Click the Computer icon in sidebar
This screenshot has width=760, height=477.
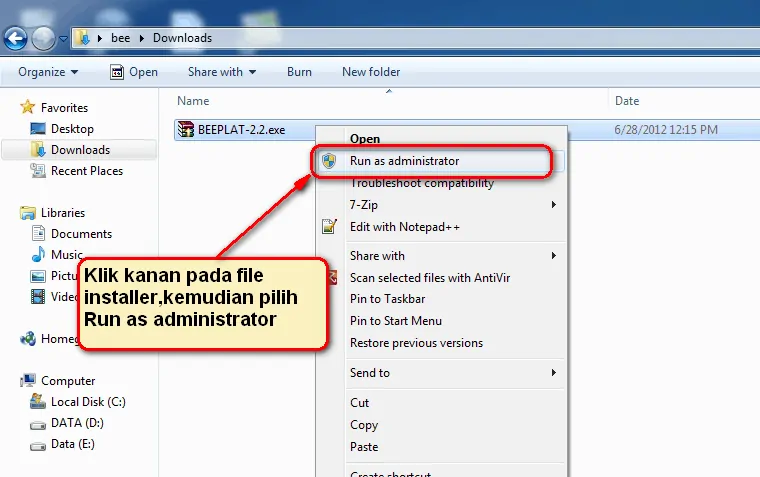pyautogui.click(x=28, y=381)
